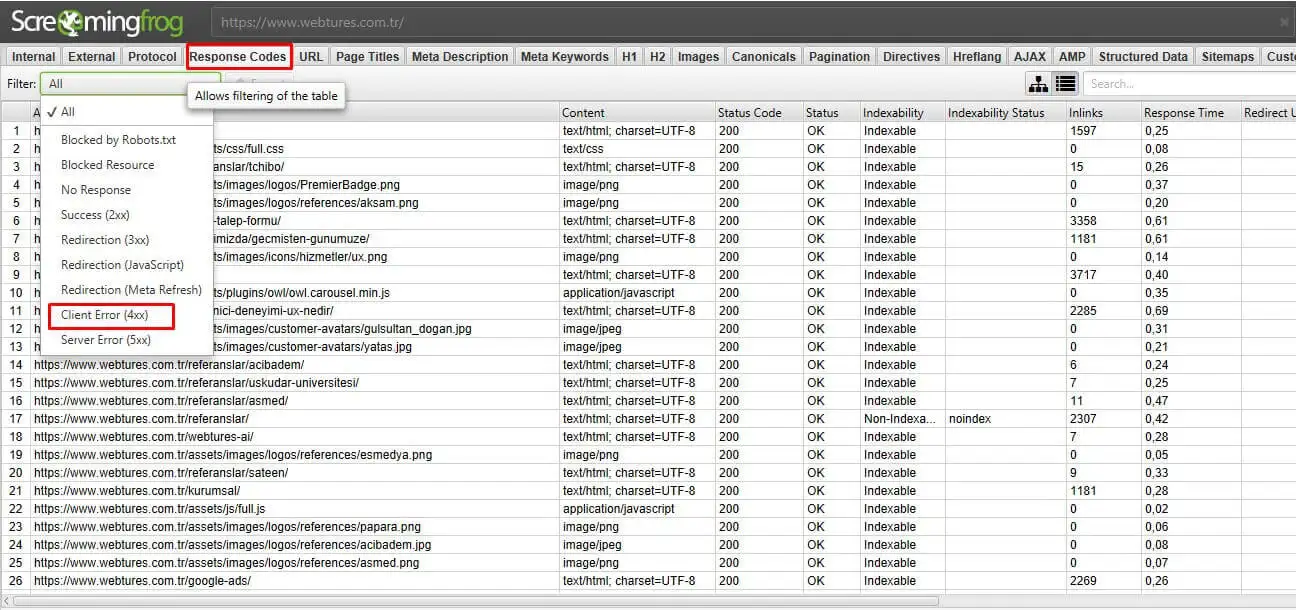The width and height of the screenshot is (1296, 610).
Task: Open the Sitemaps tab
Action: [x=1227, y=56]
